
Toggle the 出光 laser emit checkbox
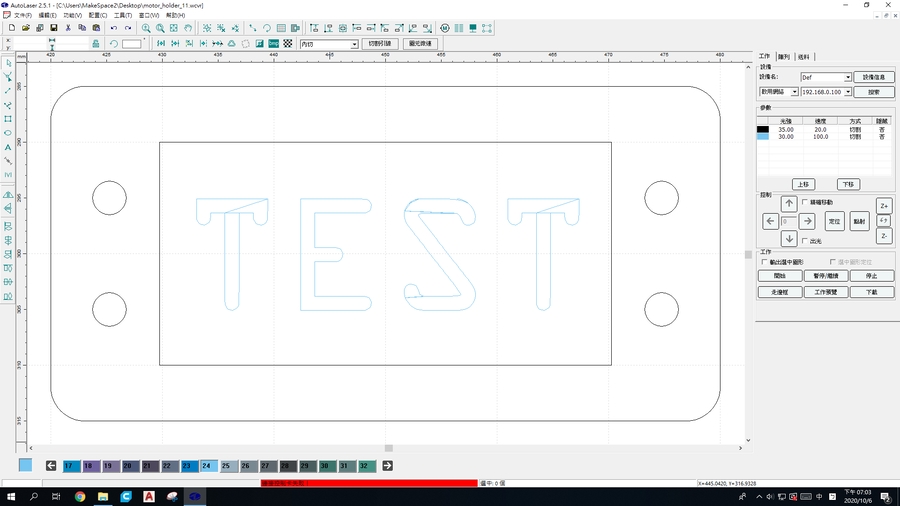click(805, 241)
